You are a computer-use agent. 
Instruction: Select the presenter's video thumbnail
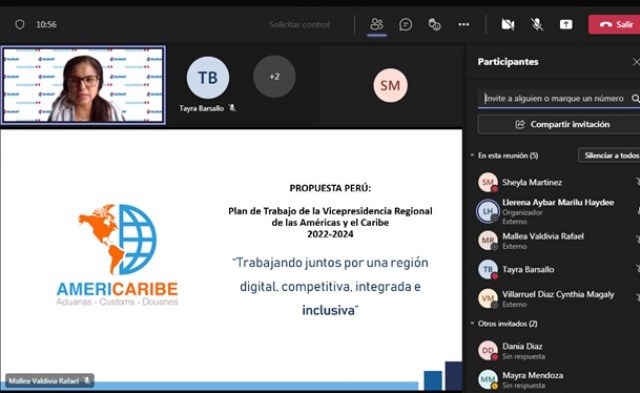(x=83, y=85)
